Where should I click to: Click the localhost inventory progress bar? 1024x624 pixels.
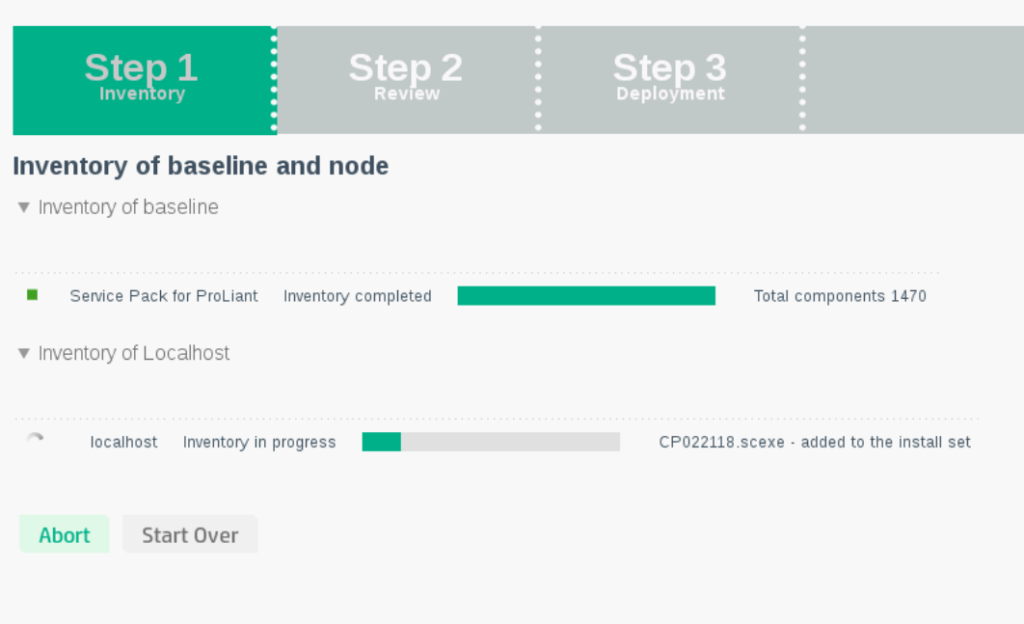point(491,442)
